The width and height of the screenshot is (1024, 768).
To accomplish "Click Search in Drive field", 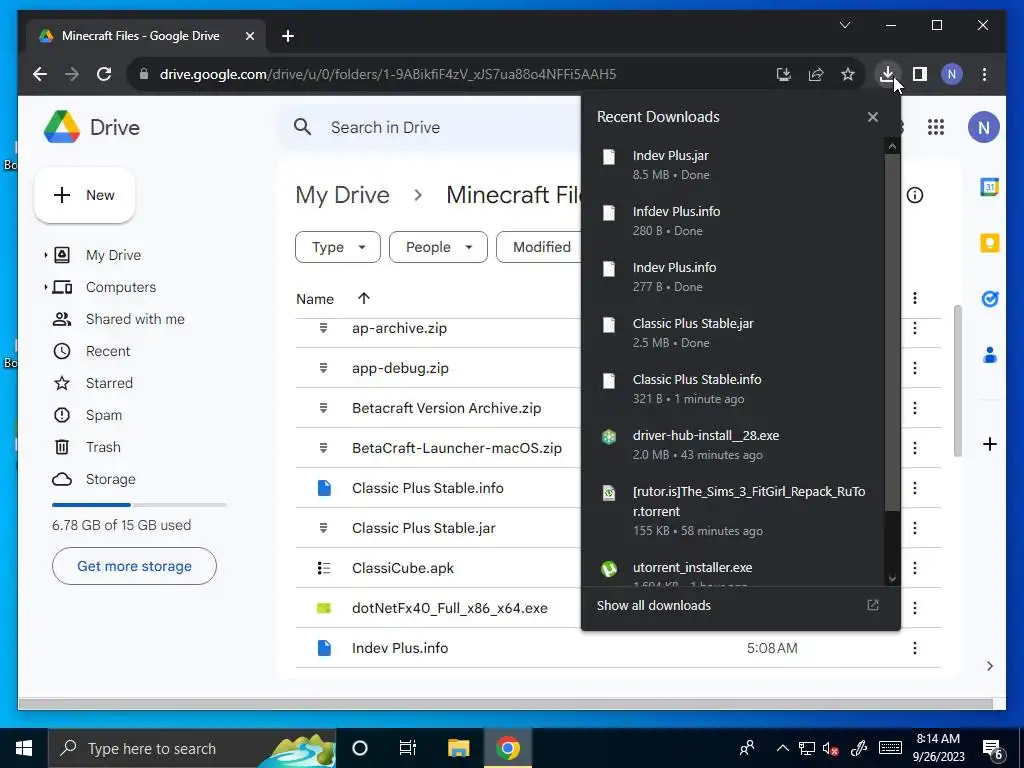I will (431, 127).
